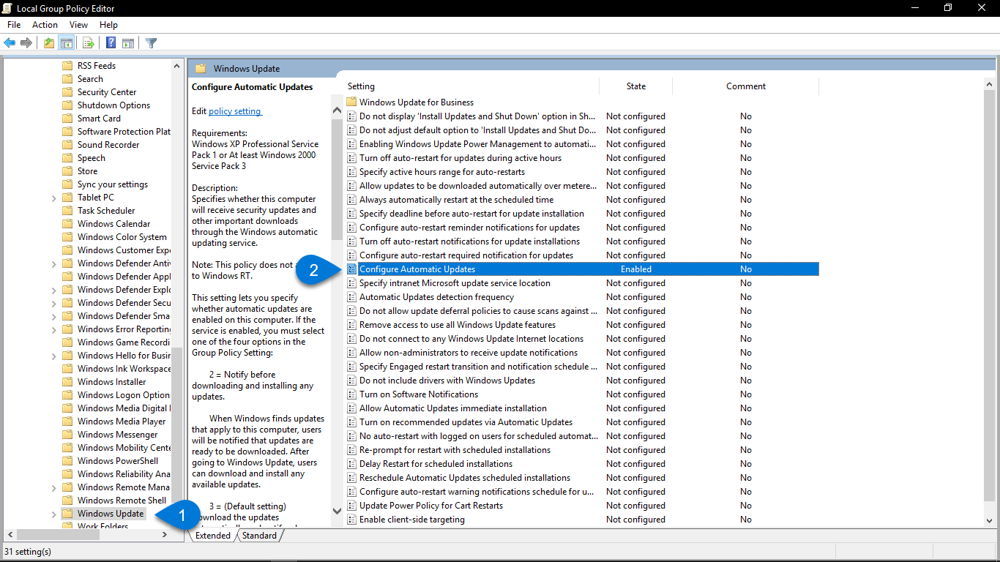Click the folder icon next to RSS Feeds
The image size is (1000, 562).
(68, 65)
